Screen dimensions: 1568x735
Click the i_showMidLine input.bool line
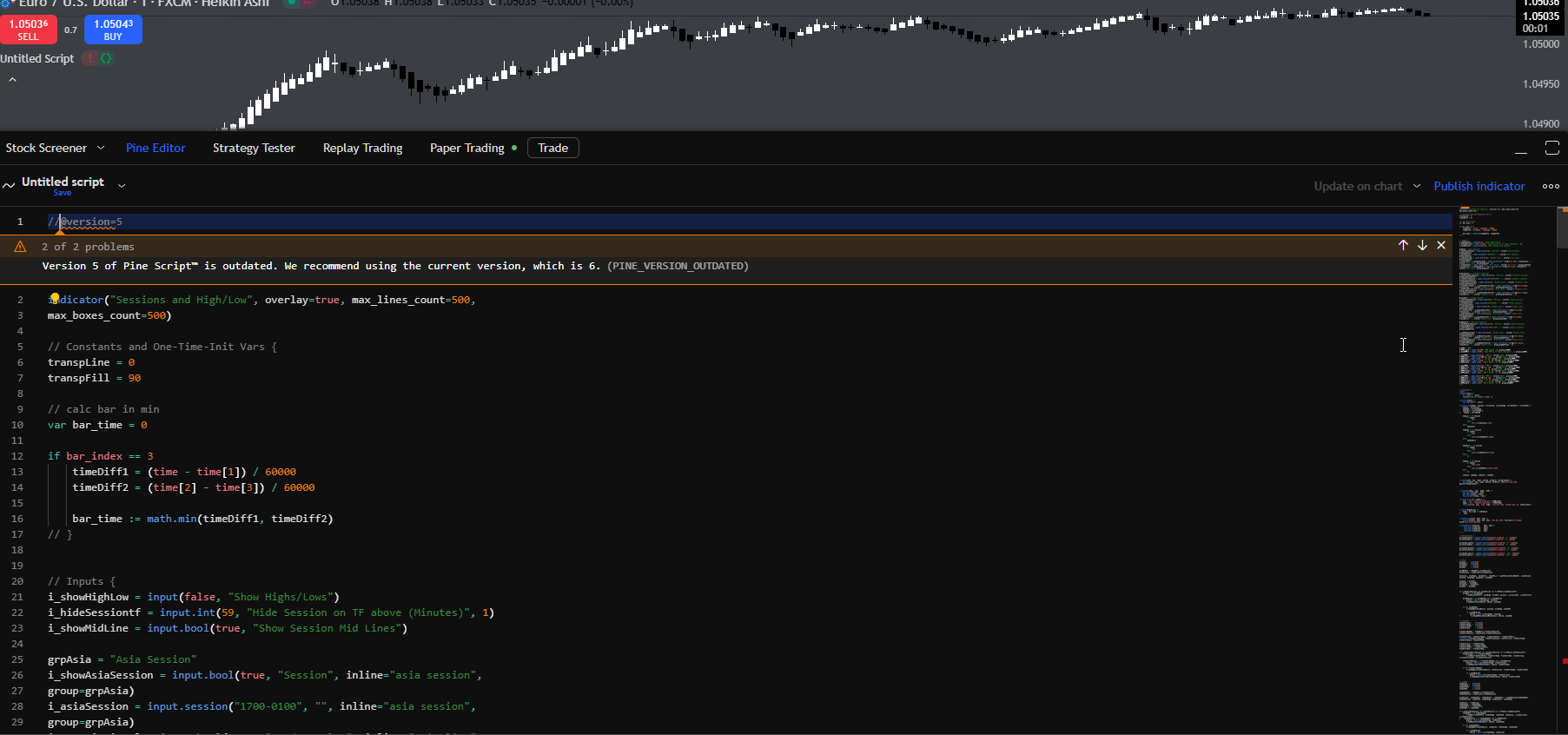pos(228,628)
